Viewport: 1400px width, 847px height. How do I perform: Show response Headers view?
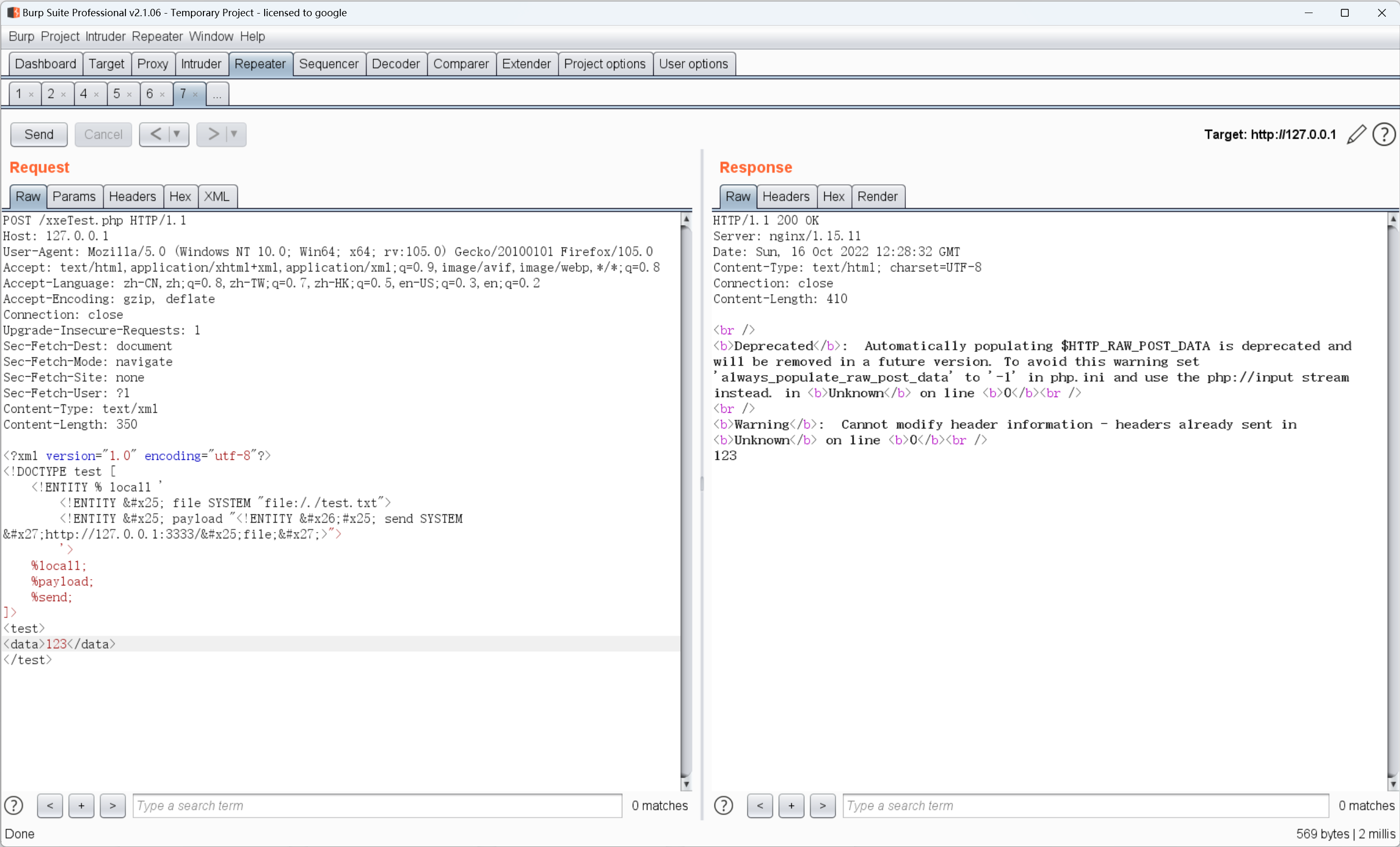(x=786, y=197)
